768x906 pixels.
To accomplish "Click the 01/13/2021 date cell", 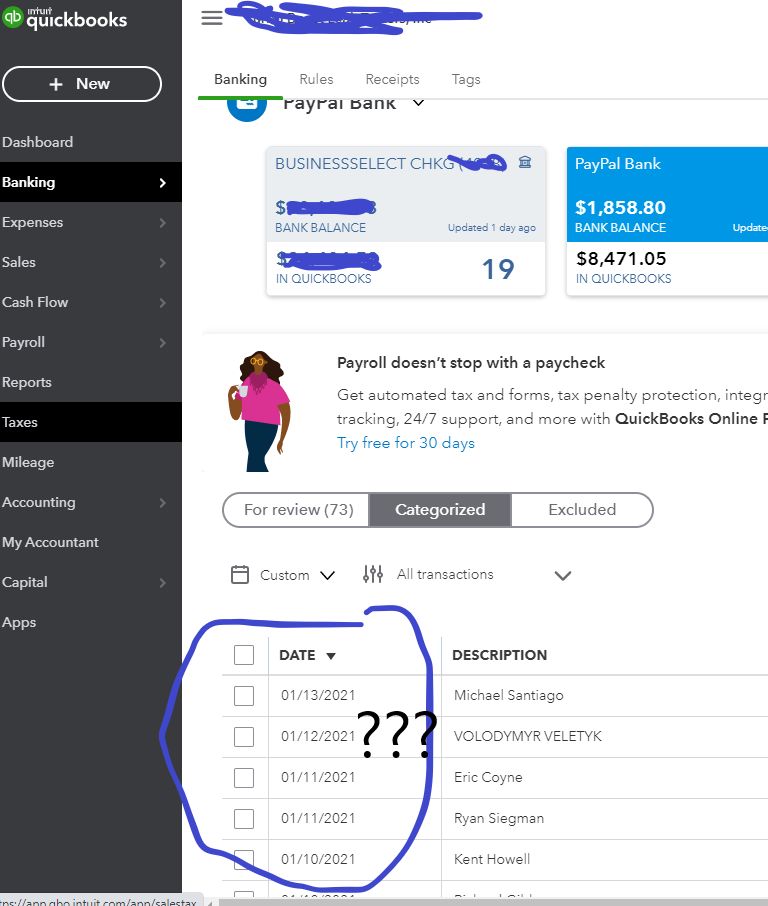I will pyautogui.click(x=318, y=695).
